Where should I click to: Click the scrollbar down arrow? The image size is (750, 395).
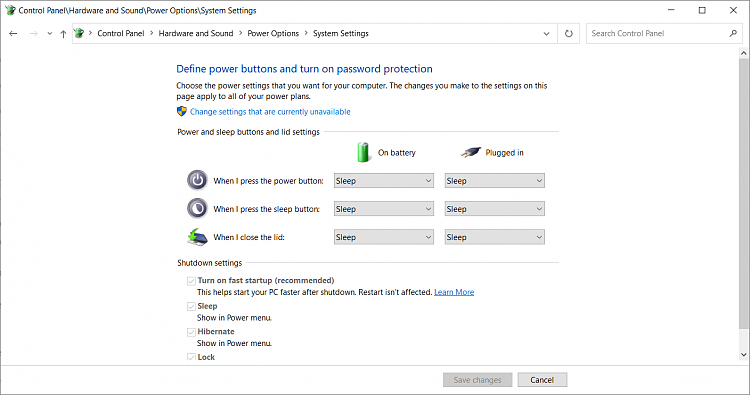(743, 355)
